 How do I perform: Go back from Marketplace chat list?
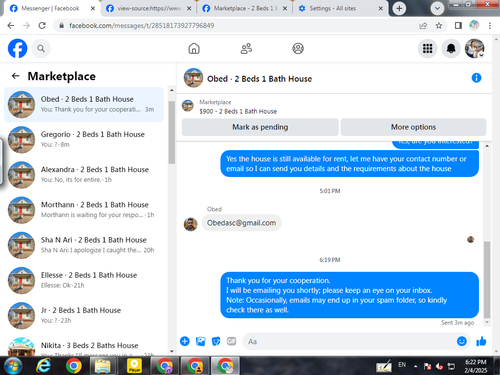(15, 76)
